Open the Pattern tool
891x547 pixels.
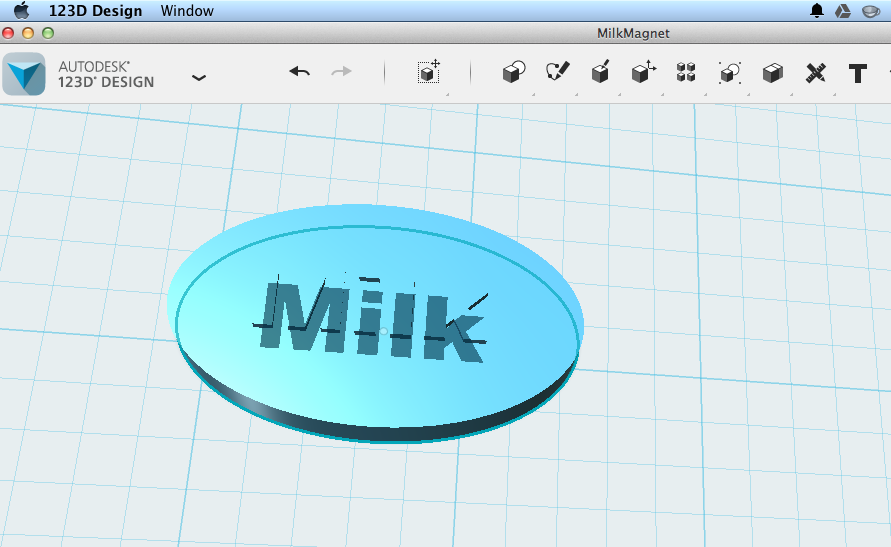[686, 72]
